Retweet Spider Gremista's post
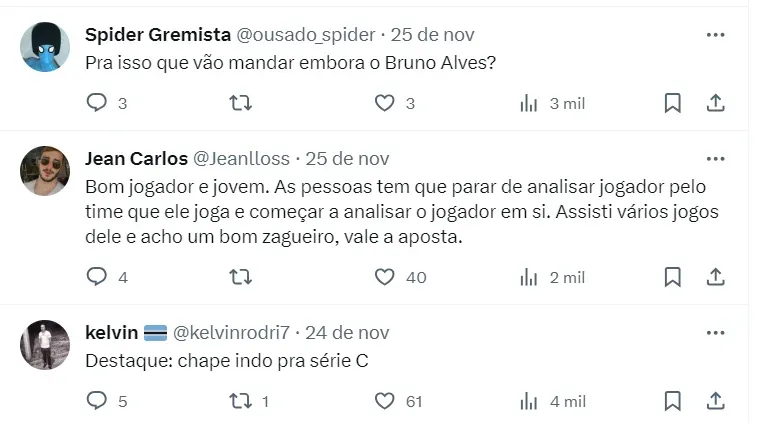The height and width of the screenshot is (423, 763). [x=240, y=103]
